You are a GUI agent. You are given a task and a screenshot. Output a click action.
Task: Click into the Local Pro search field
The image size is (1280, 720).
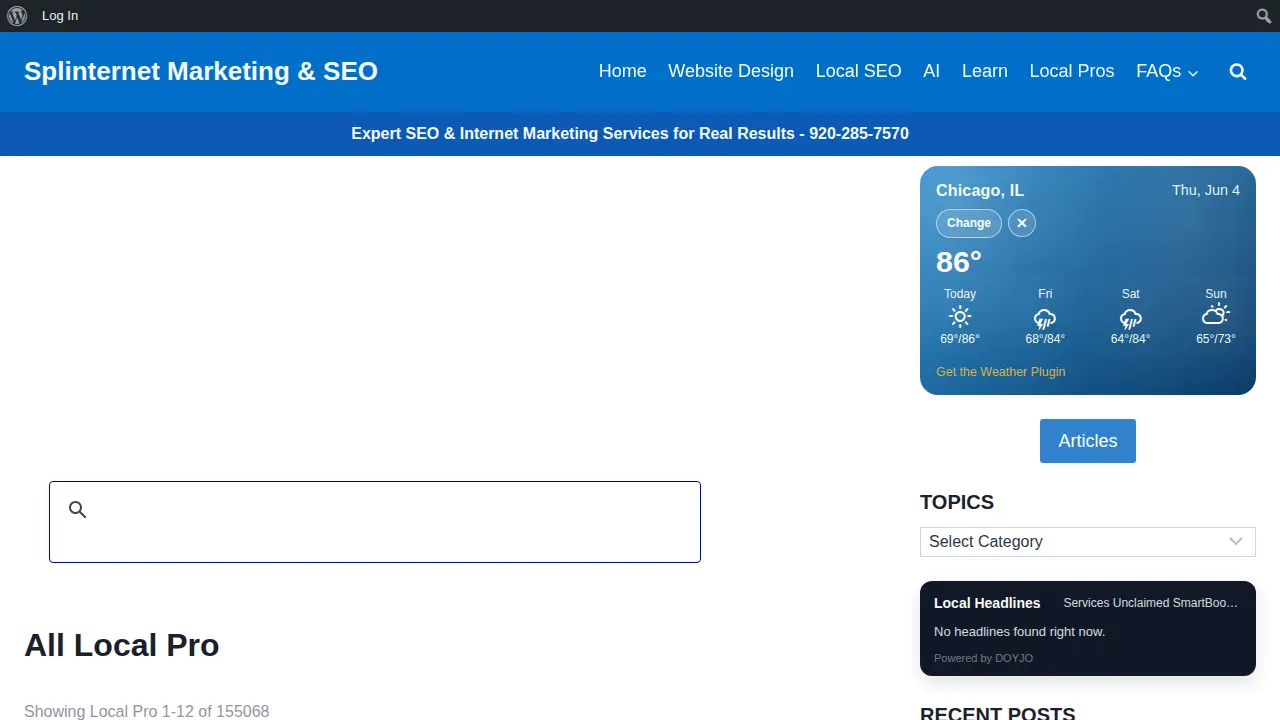tap(375, 522)
